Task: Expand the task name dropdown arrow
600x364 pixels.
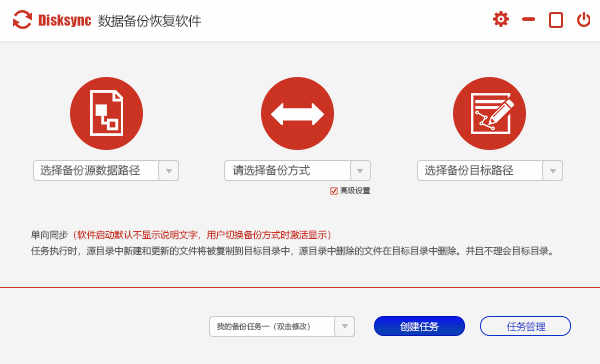Action: 345,326
